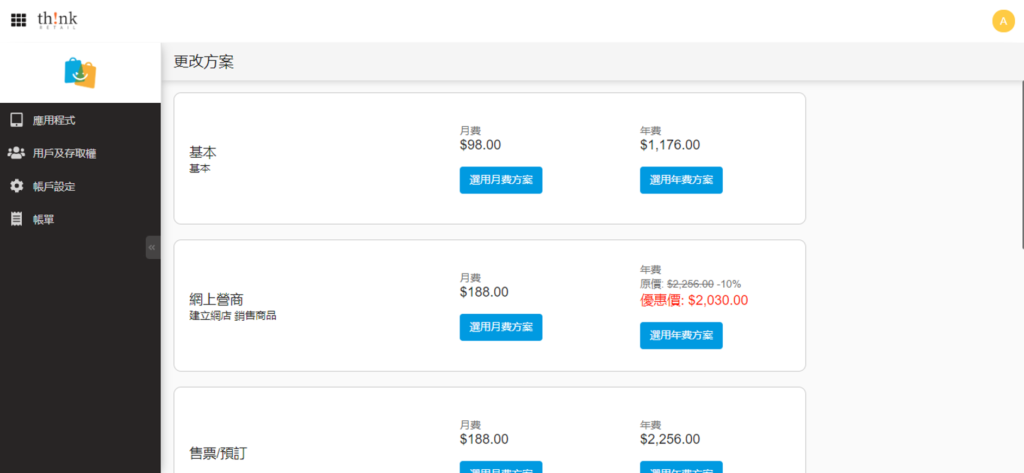Click the Think Retail logo
This screenshot has width=1024, height=473.
(x=57, y=20)
